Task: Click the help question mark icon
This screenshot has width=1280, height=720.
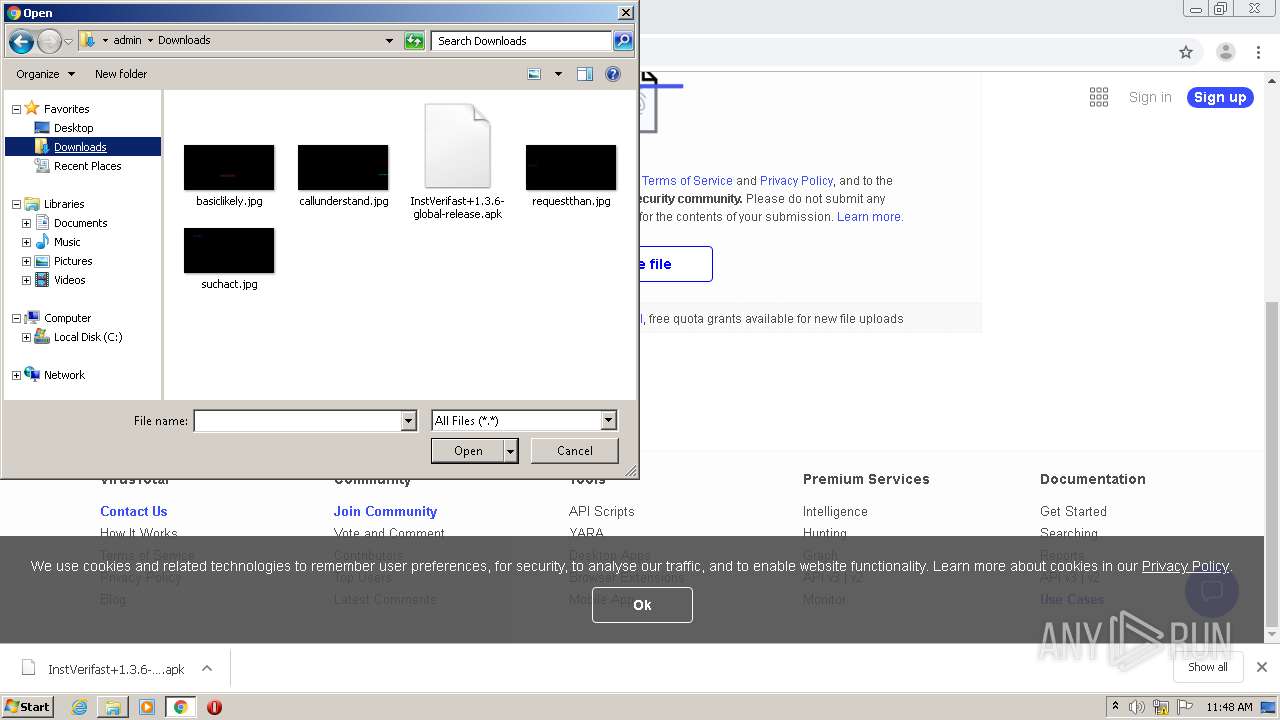Action: point(613,74)
